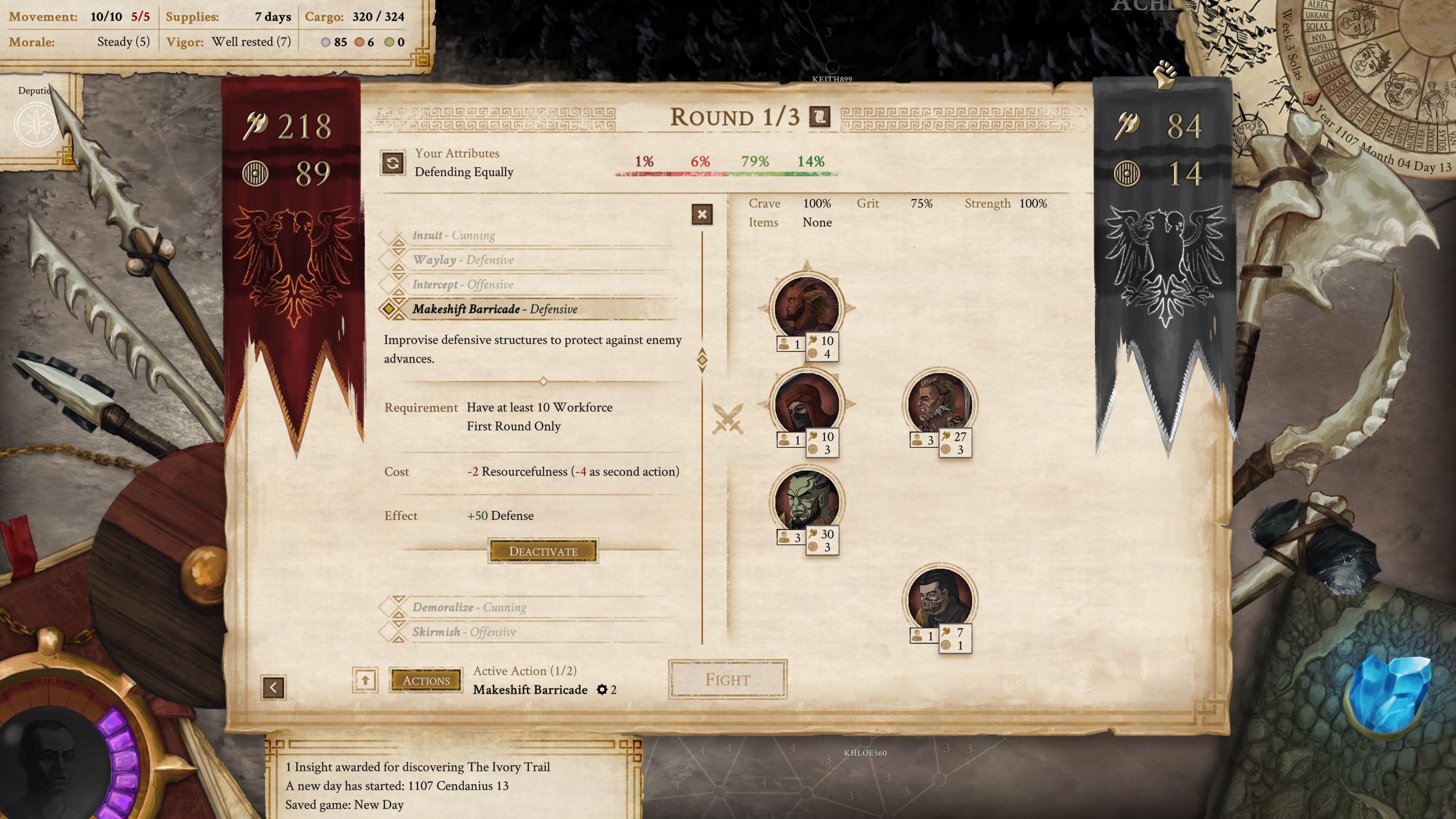The height and width of the screenshot is (819, 1456).
Task: Open the Actions tab
Action: pyautogui.click(x=426, y=680)
